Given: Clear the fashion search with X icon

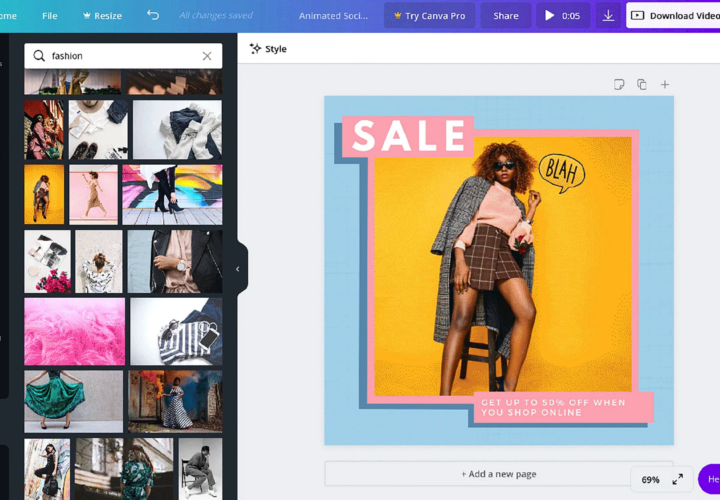Looking at the screenshot, I should 207,56.
